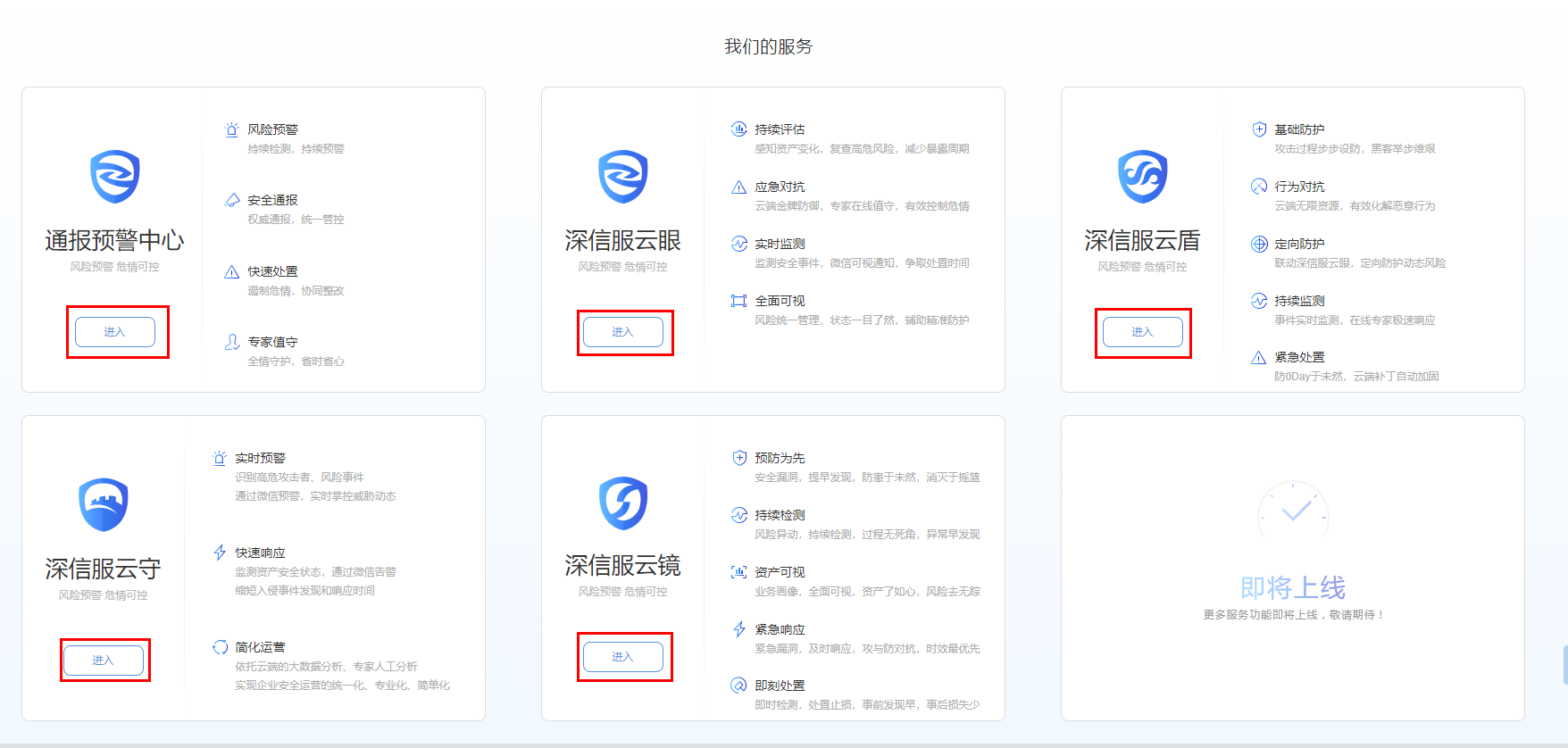Click the 即刻处置 icon
This screenshot has width=1568, height=748.
coord(739,686)
